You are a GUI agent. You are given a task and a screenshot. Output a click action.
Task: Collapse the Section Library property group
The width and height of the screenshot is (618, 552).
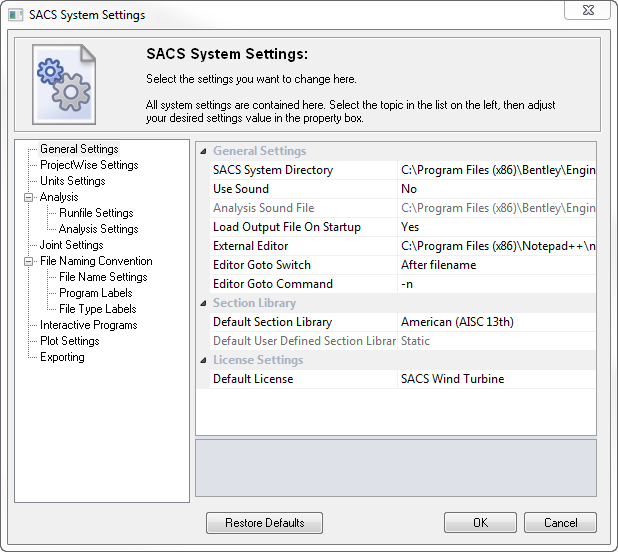(204, 303)
